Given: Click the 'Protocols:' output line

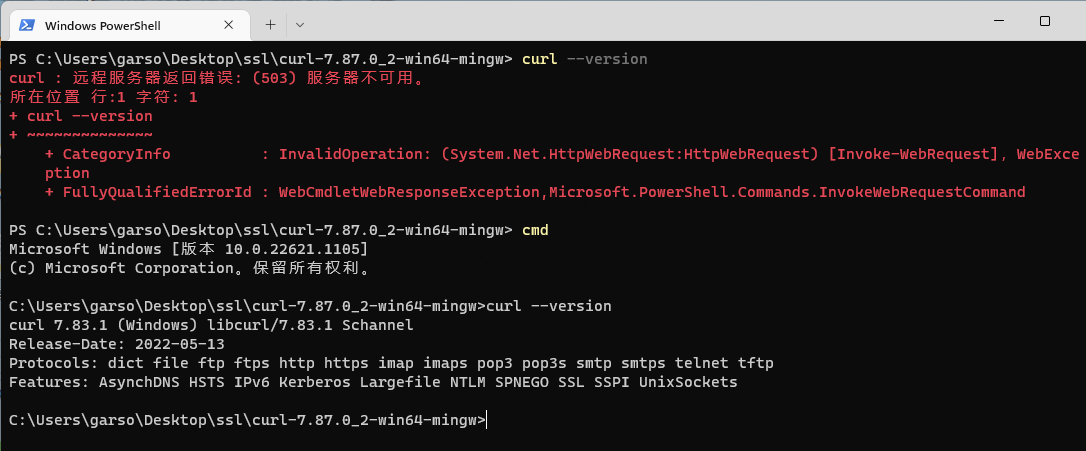Looking at the screenshot, I should [391, 362].
